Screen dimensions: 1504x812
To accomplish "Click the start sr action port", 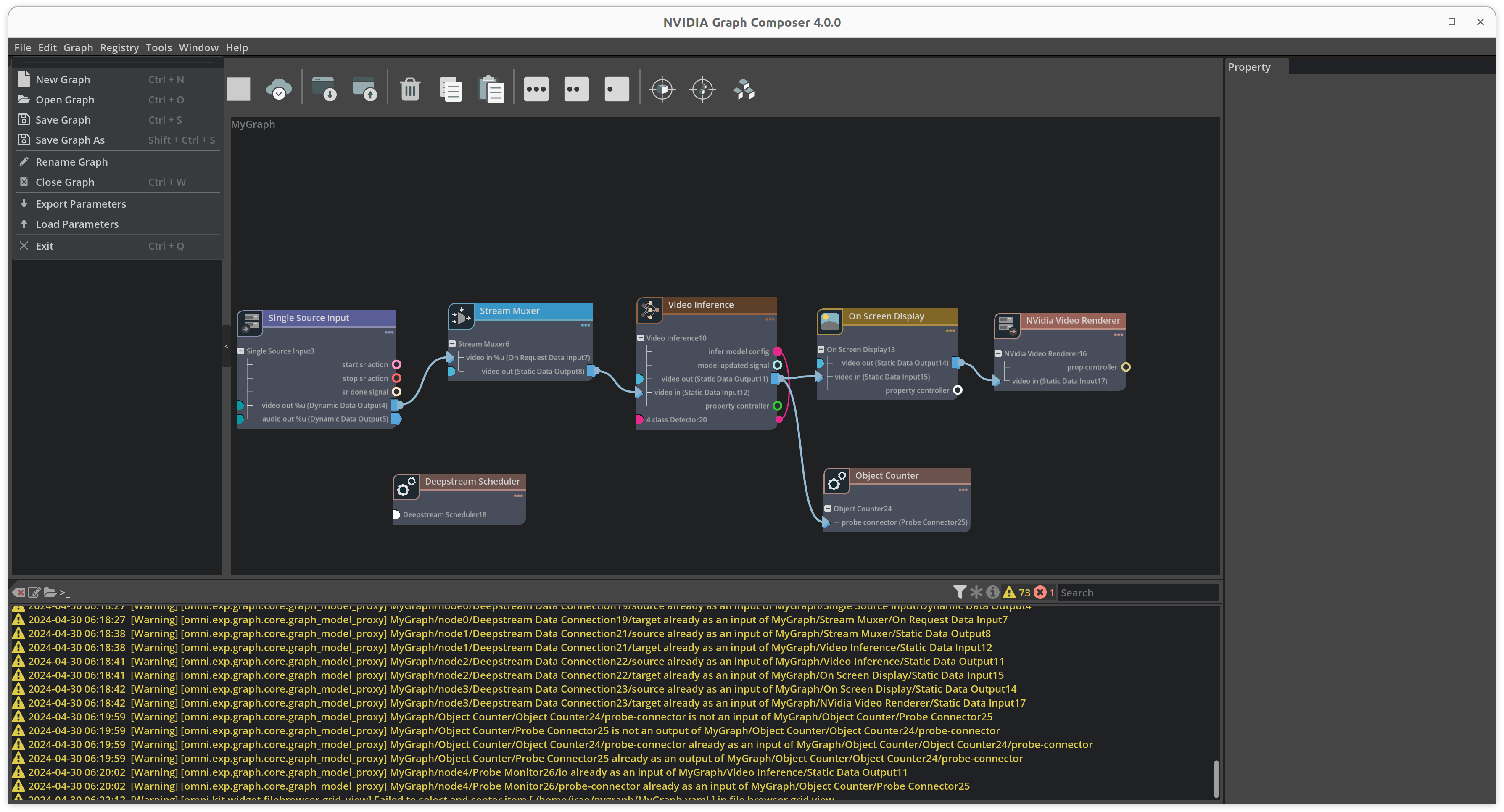I will point(396,364).
